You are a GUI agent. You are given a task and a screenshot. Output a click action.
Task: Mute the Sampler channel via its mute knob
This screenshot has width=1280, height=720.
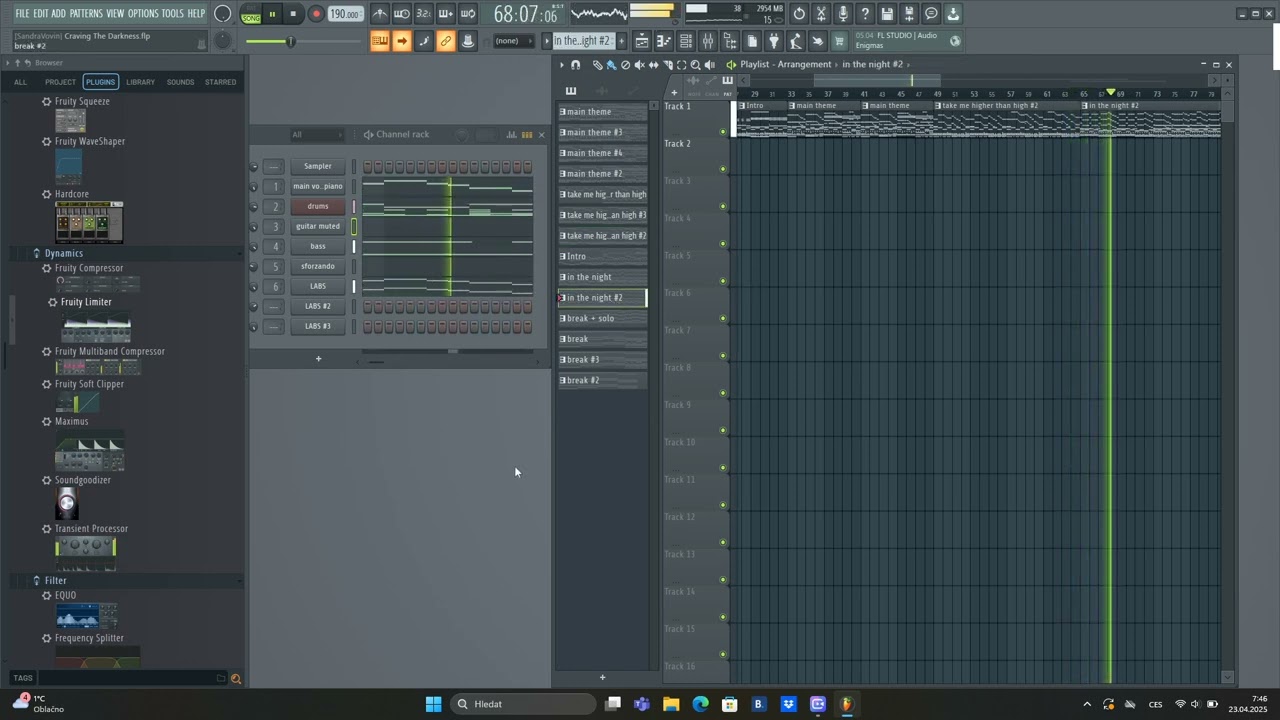[254, 167]
